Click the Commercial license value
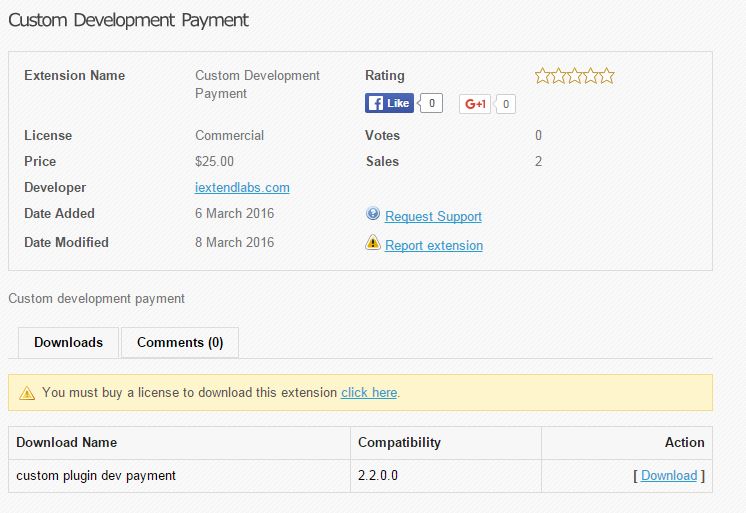This screenshot has width=746, height=513. [229, 135]
